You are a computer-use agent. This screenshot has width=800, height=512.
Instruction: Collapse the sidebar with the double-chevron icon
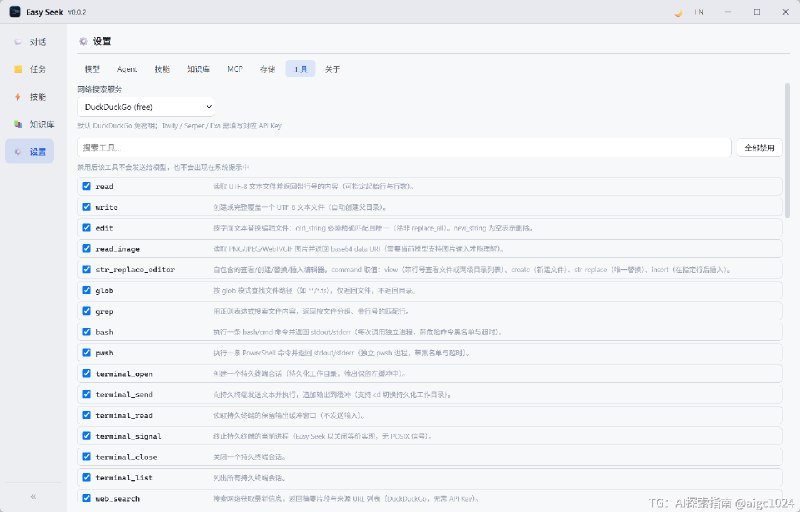coord(33,496)
